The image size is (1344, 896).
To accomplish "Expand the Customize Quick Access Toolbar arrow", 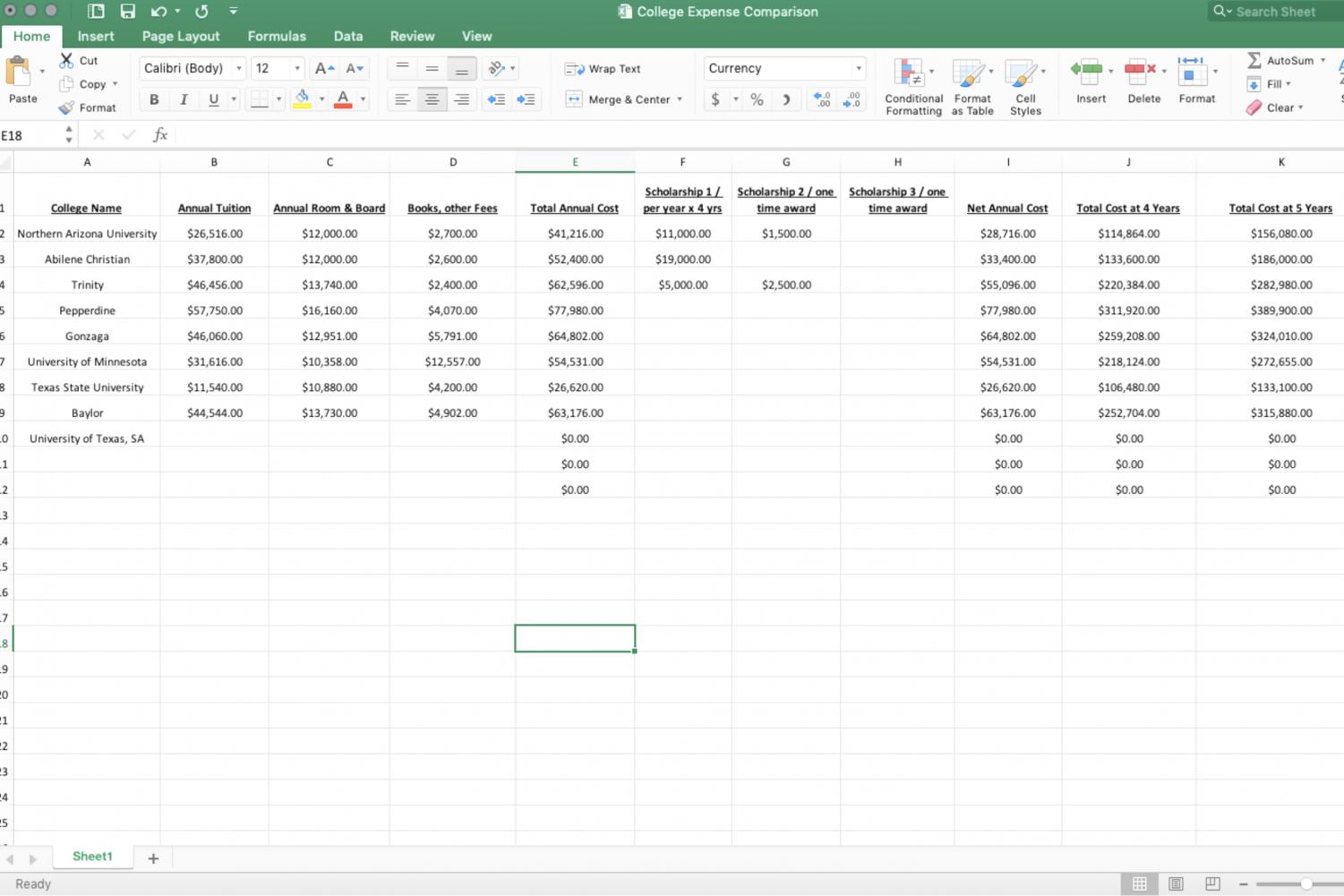I will point(233,12).
